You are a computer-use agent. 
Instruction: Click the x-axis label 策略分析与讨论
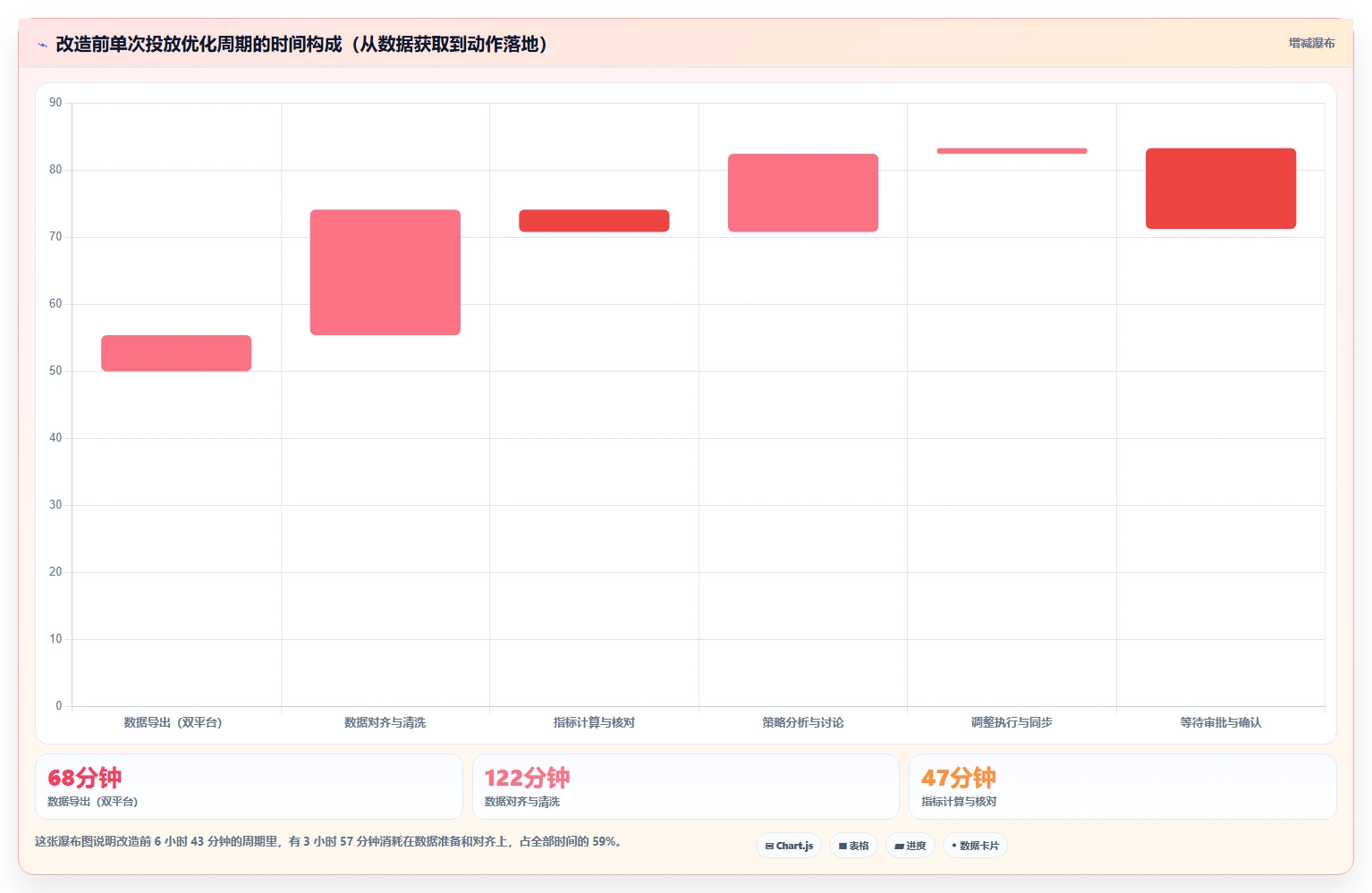click(x=803, y=722)
